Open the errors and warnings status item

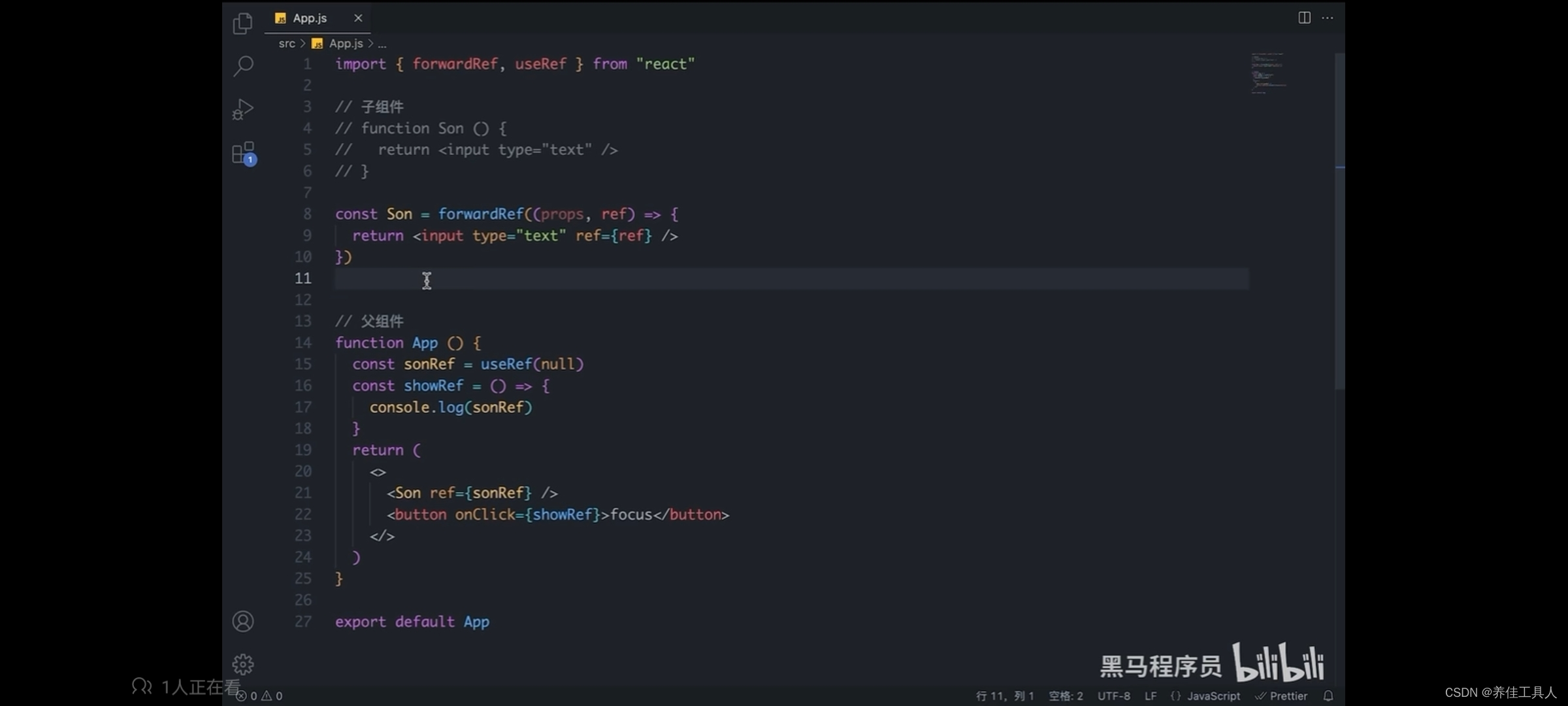tap(260, 696)
